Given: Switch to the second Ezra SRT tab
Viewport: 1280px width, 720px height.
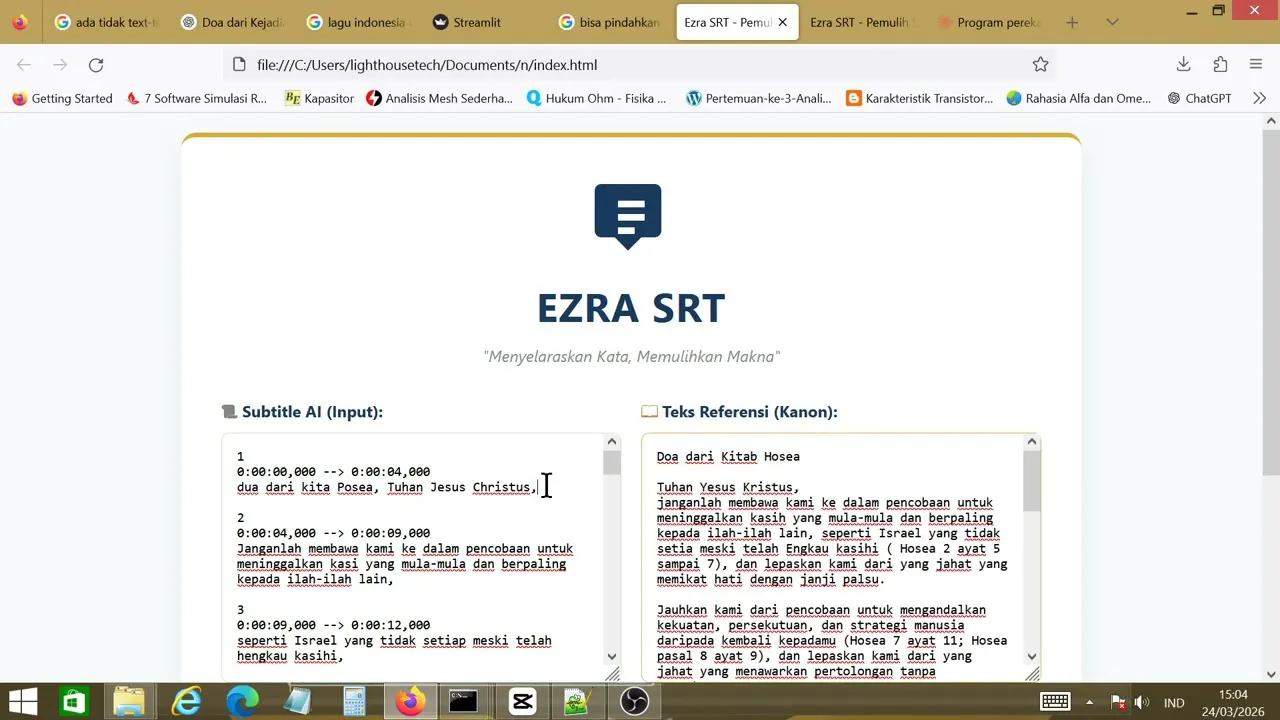Looking at the screenshot, I should [x=863, y=22].
